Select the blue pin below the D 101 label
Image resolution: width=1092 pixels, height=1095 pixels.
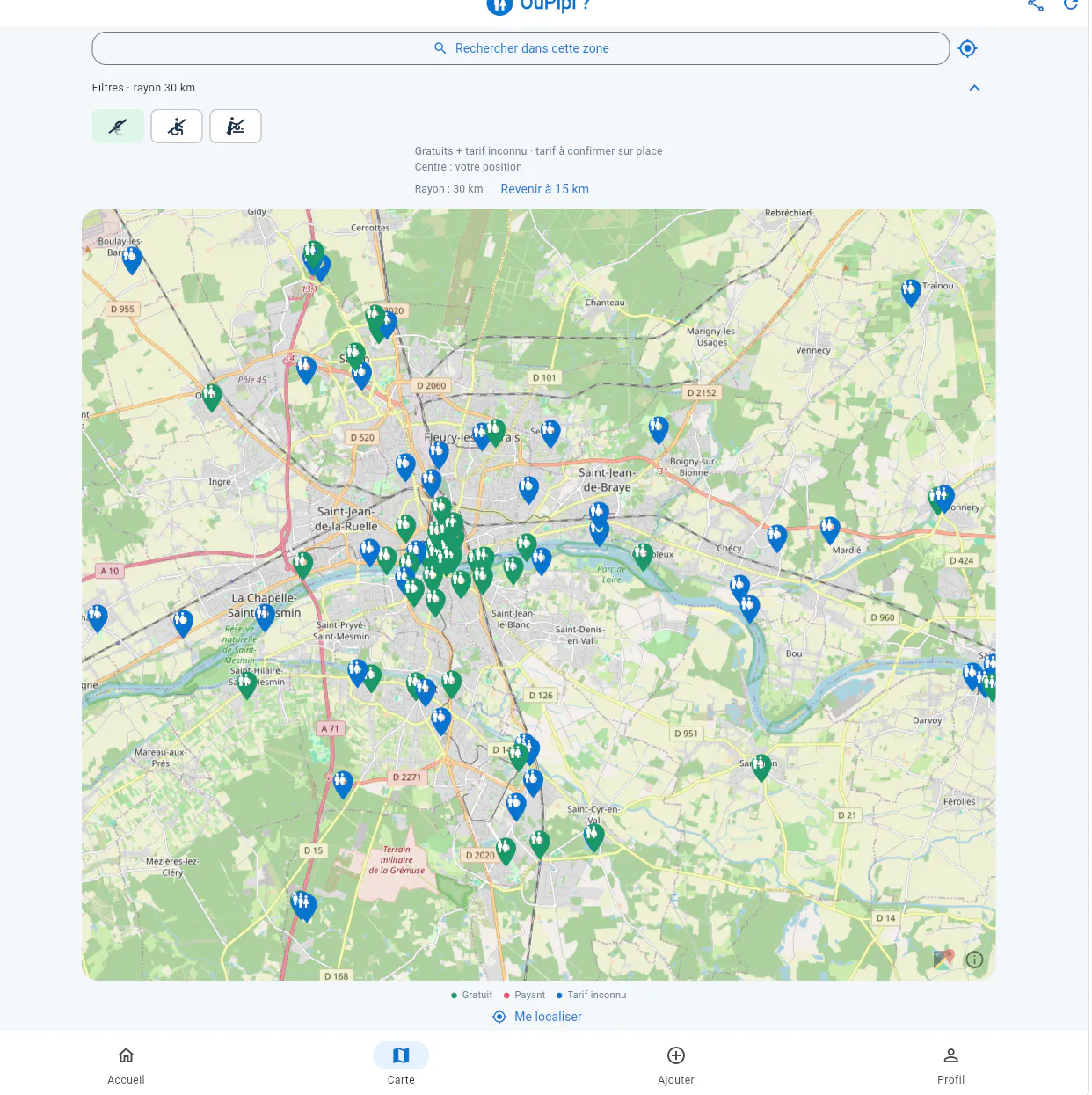[550, 433]
